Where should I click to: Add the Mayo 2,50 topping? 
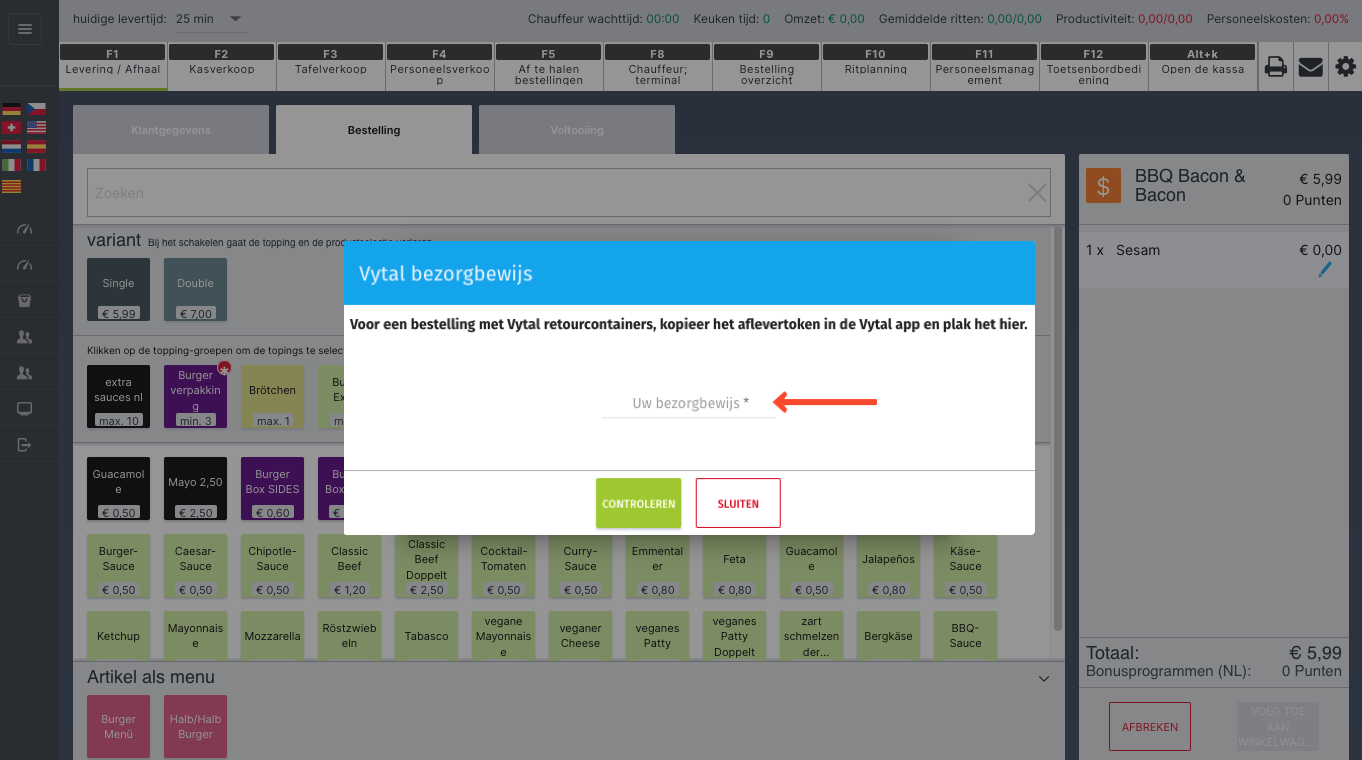point(195,489)
